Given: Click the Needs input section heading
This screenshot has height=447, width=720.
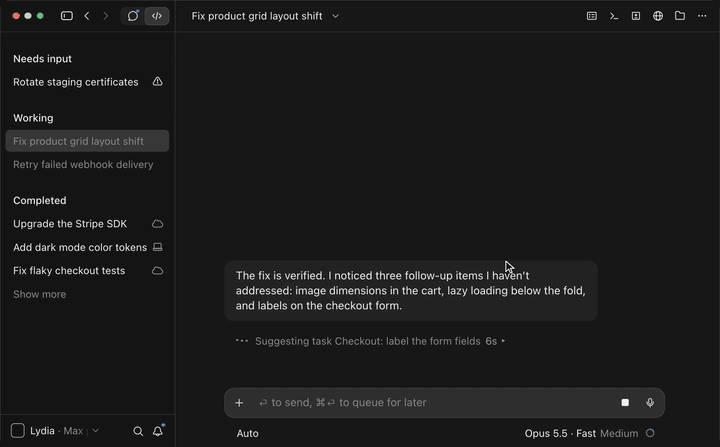Looking at the screenshot, I should [x=42, y=59].
